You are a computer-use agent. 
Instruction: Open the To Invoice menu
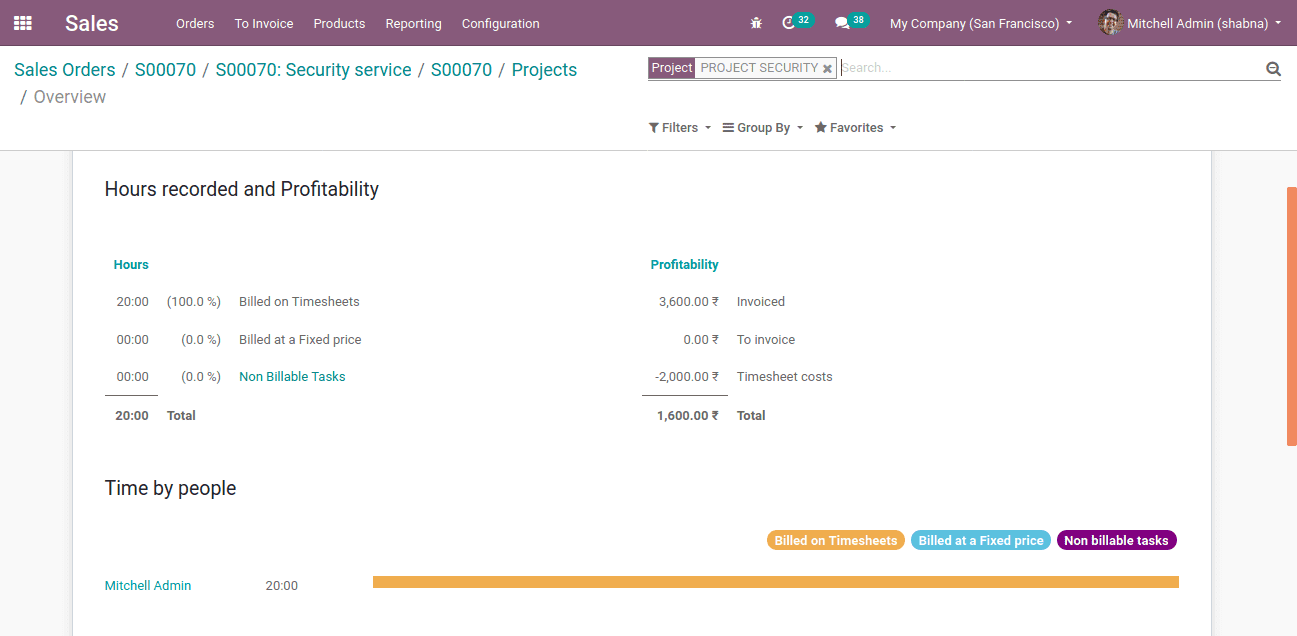point(264,23)
